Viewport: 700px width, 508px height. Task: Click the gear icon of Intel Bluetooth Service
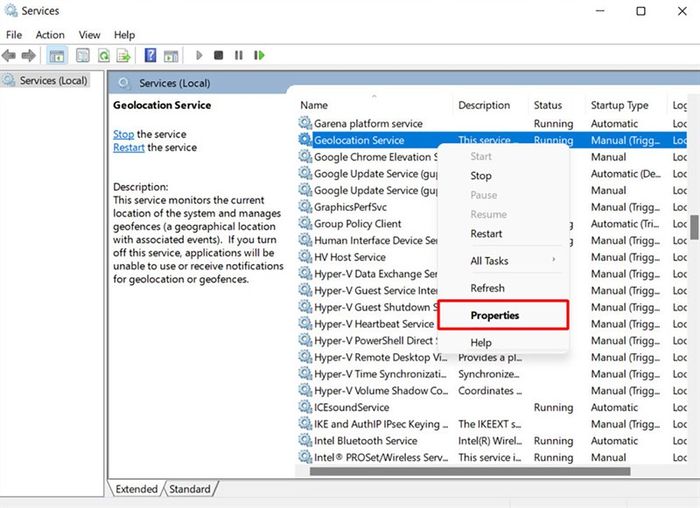coord(305,440)
